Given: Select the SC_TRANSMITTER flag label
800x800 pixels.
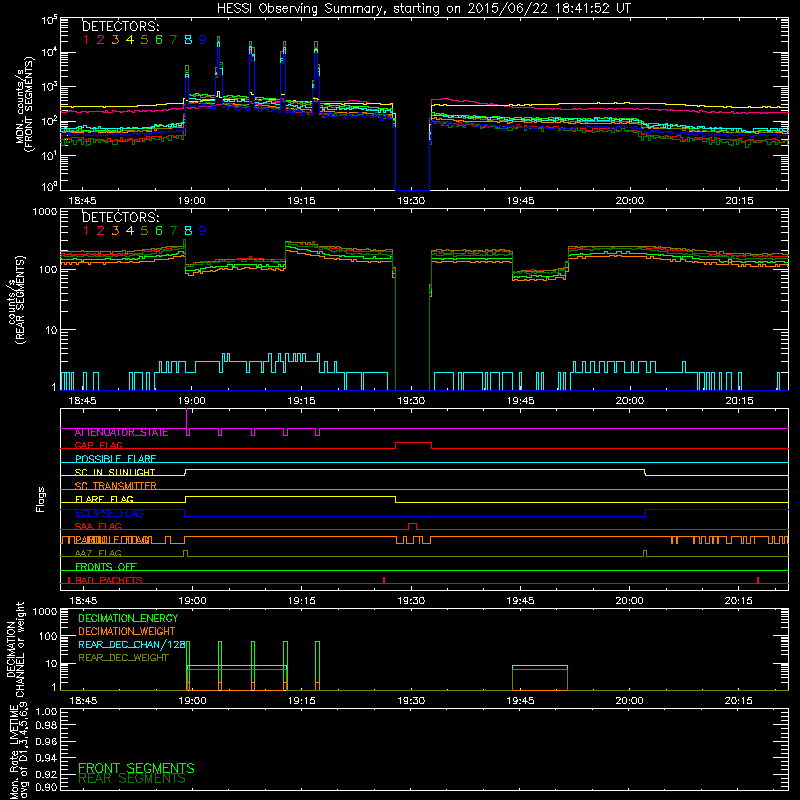Looking at the screenshot, I should point(116,486).
